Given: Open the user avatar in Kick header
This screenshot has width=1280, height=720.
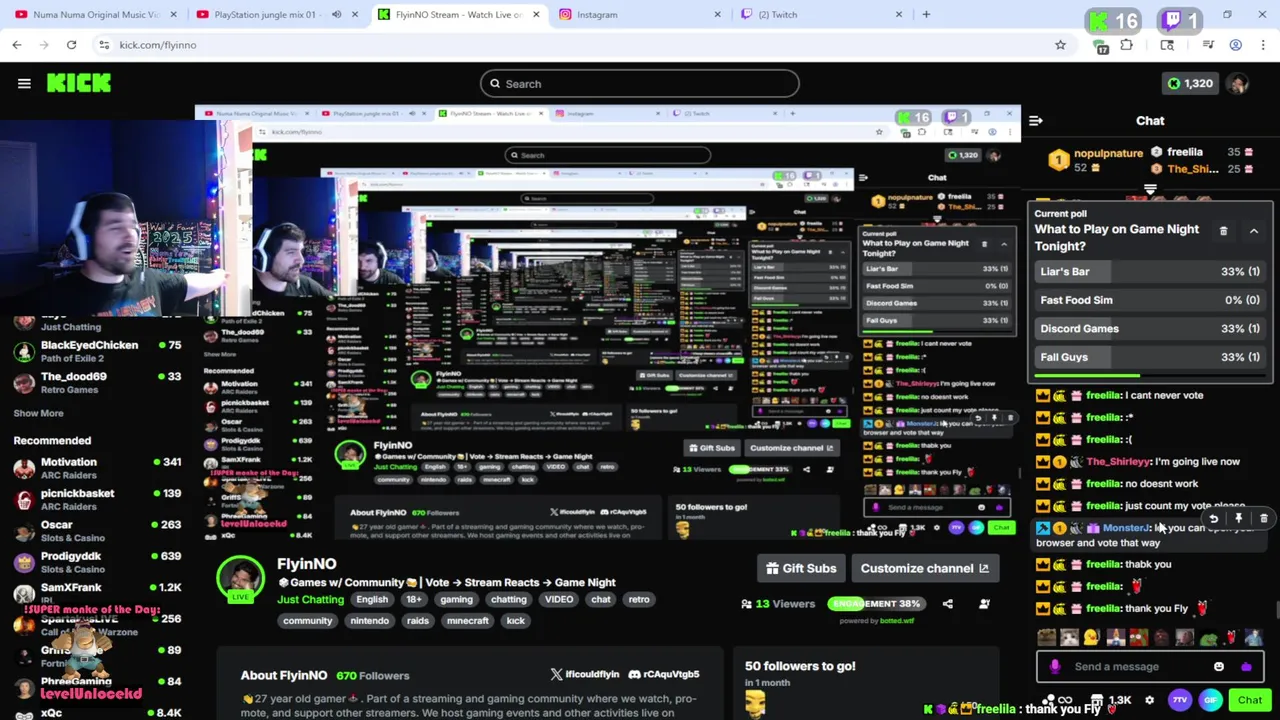Looking at the screenshot, I should (1239, 84).
